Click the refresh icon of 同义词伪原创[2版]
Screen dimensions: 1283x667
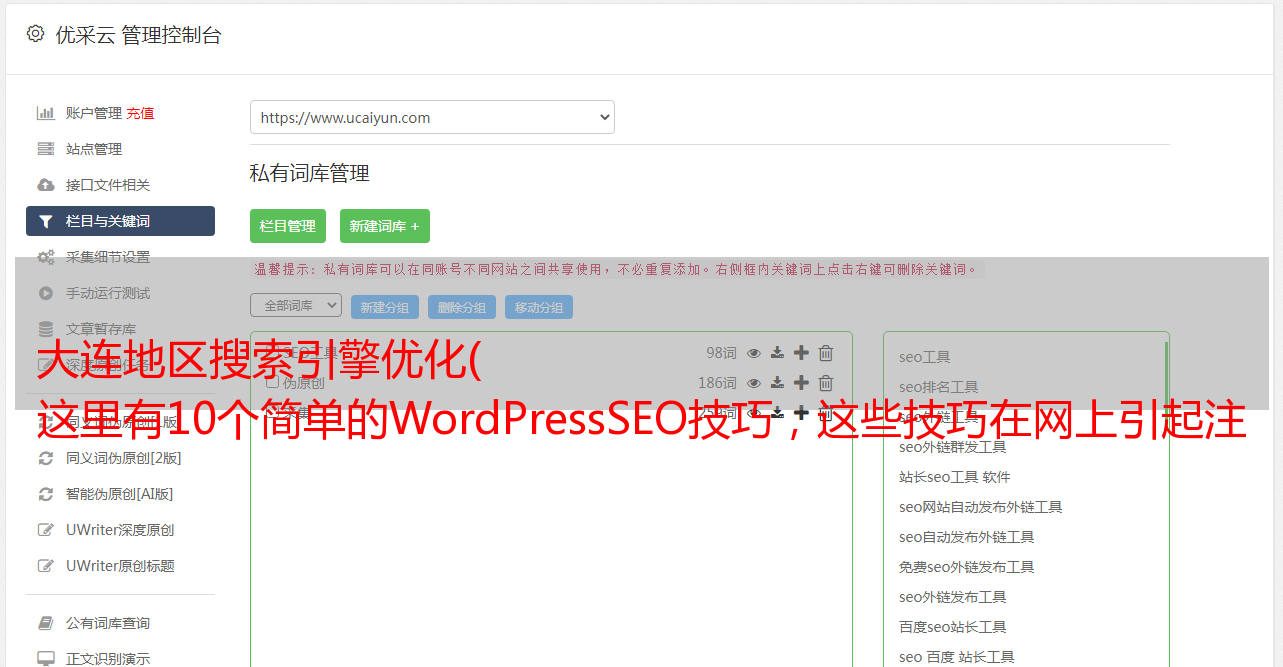coord(46,458)
